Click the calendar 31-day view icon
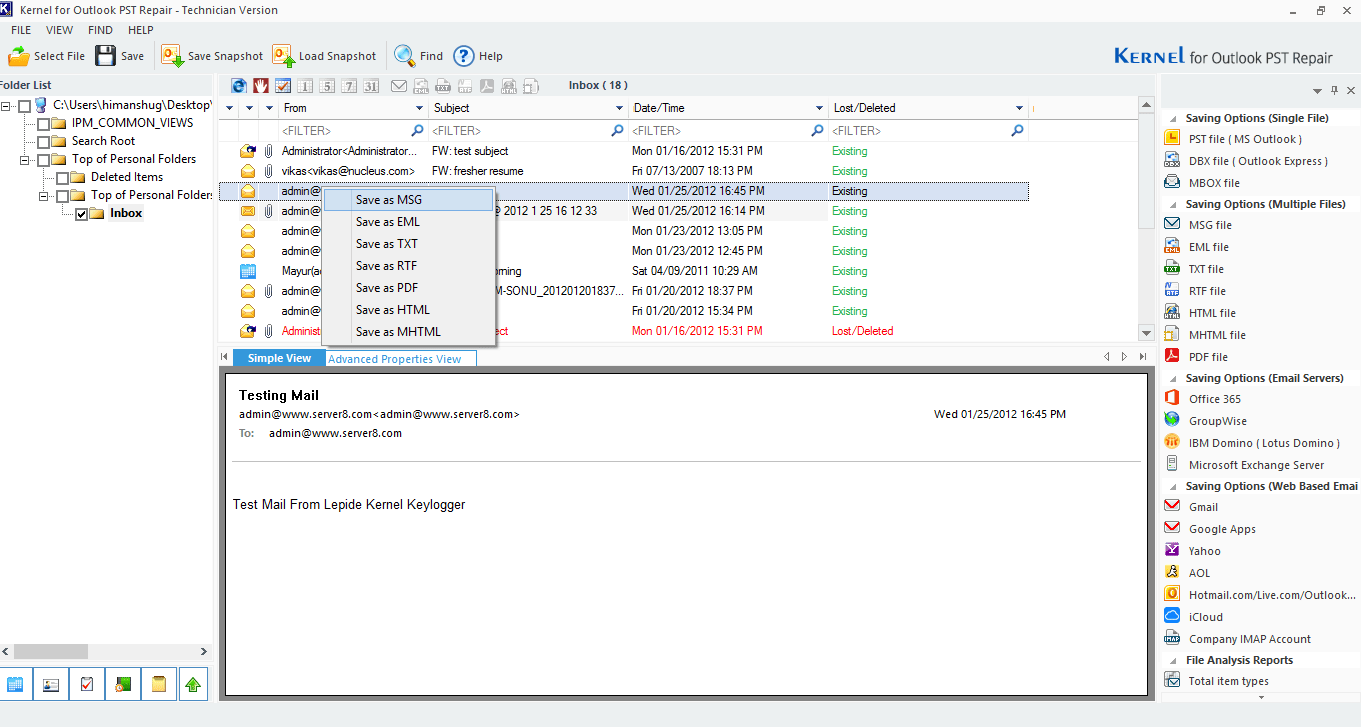This screenshot has width=1361, height=727. pyautogui.click(x=371, y=86)
